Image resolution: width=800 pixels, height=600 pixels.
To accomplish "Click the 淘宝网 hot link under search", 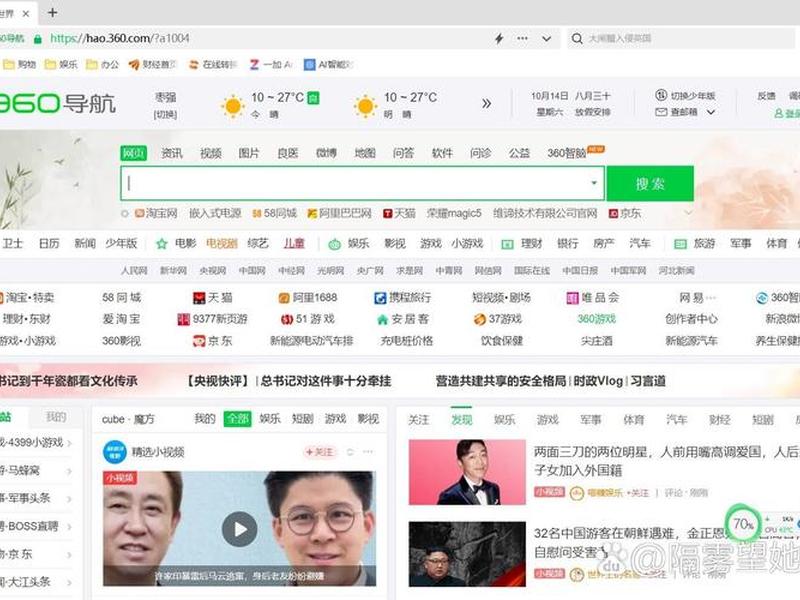I will (156, 213).
